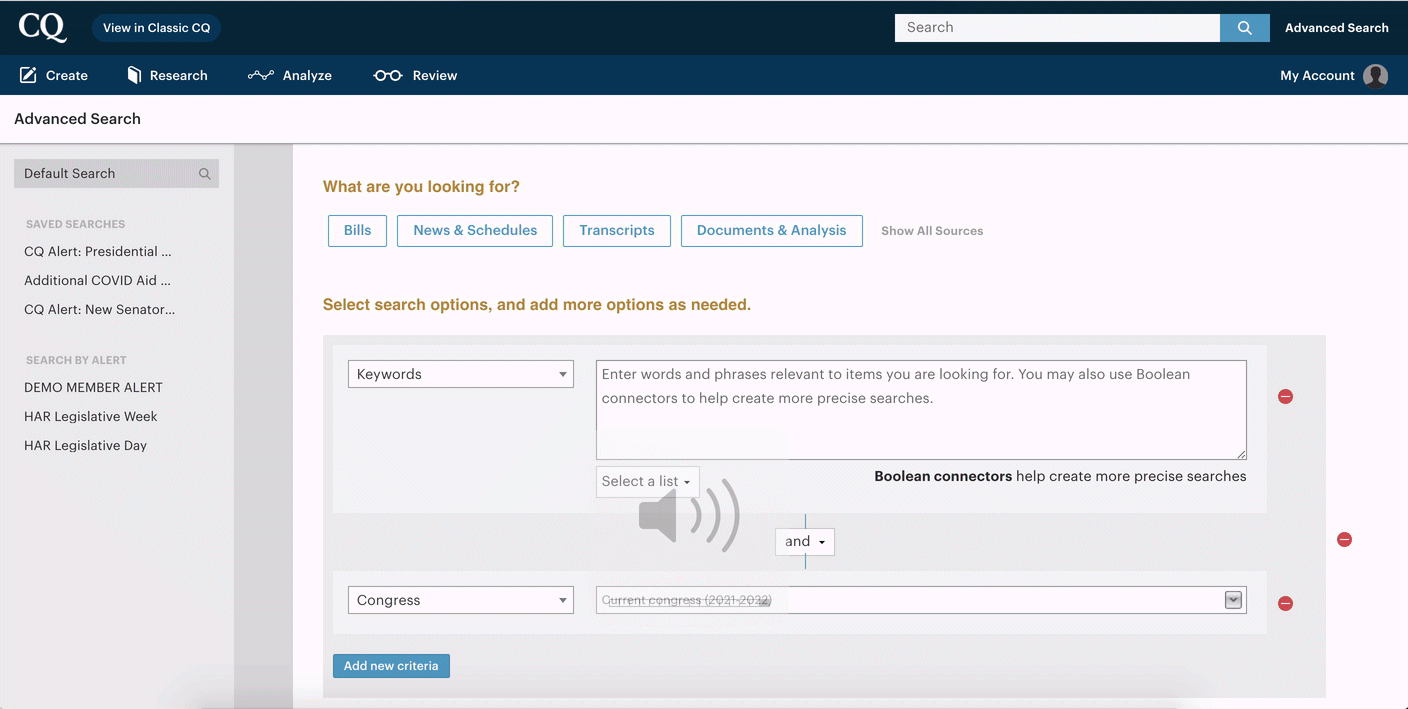Viewport: 1408px width, 709px height.
Task: Click 'SAVED SEARCHES' section label
Action: coord(76,225)
